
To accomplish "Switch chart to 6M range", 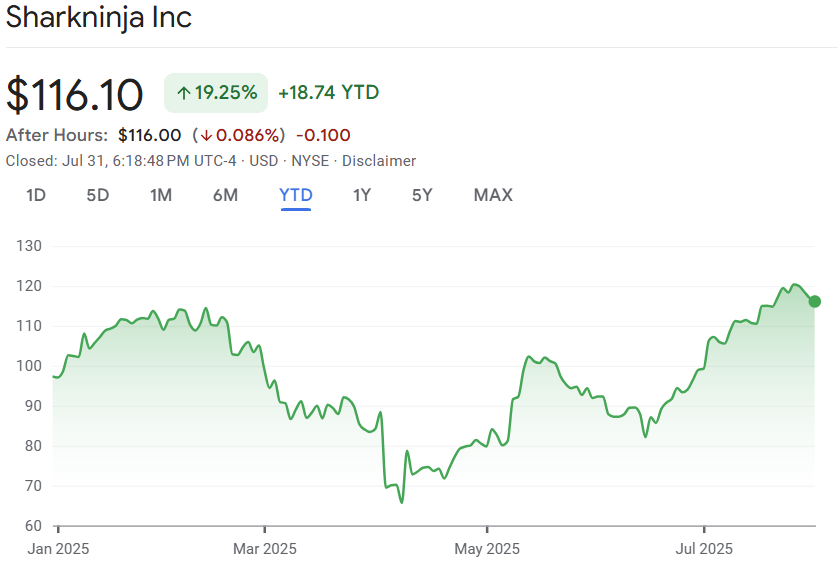I will (225, 195).
